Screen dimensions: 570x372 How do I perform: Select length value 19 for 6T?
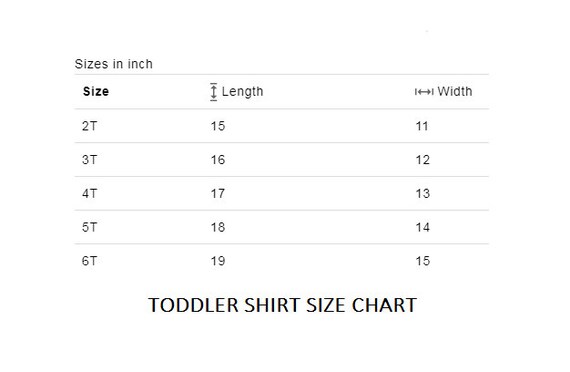(x=218, y=261)
